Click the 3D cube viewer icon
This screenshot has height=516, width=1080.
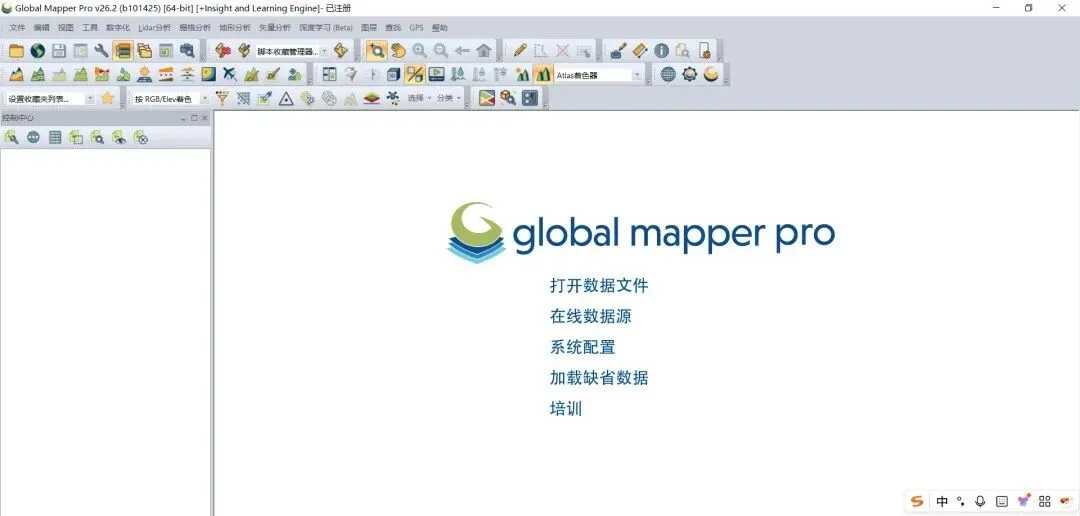pos(393,74)
